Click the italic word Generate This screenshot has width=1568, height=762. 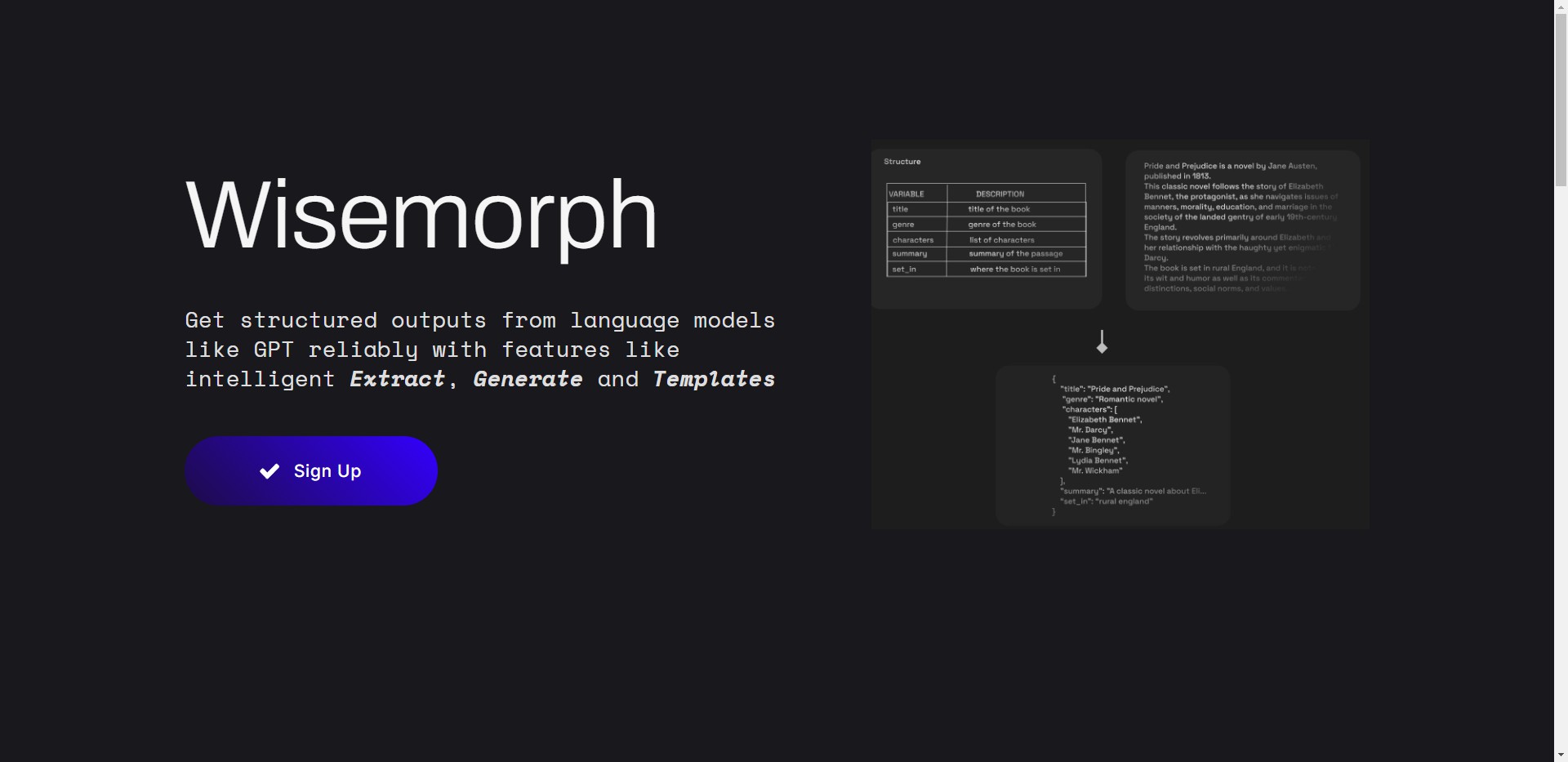pos(528,379)
